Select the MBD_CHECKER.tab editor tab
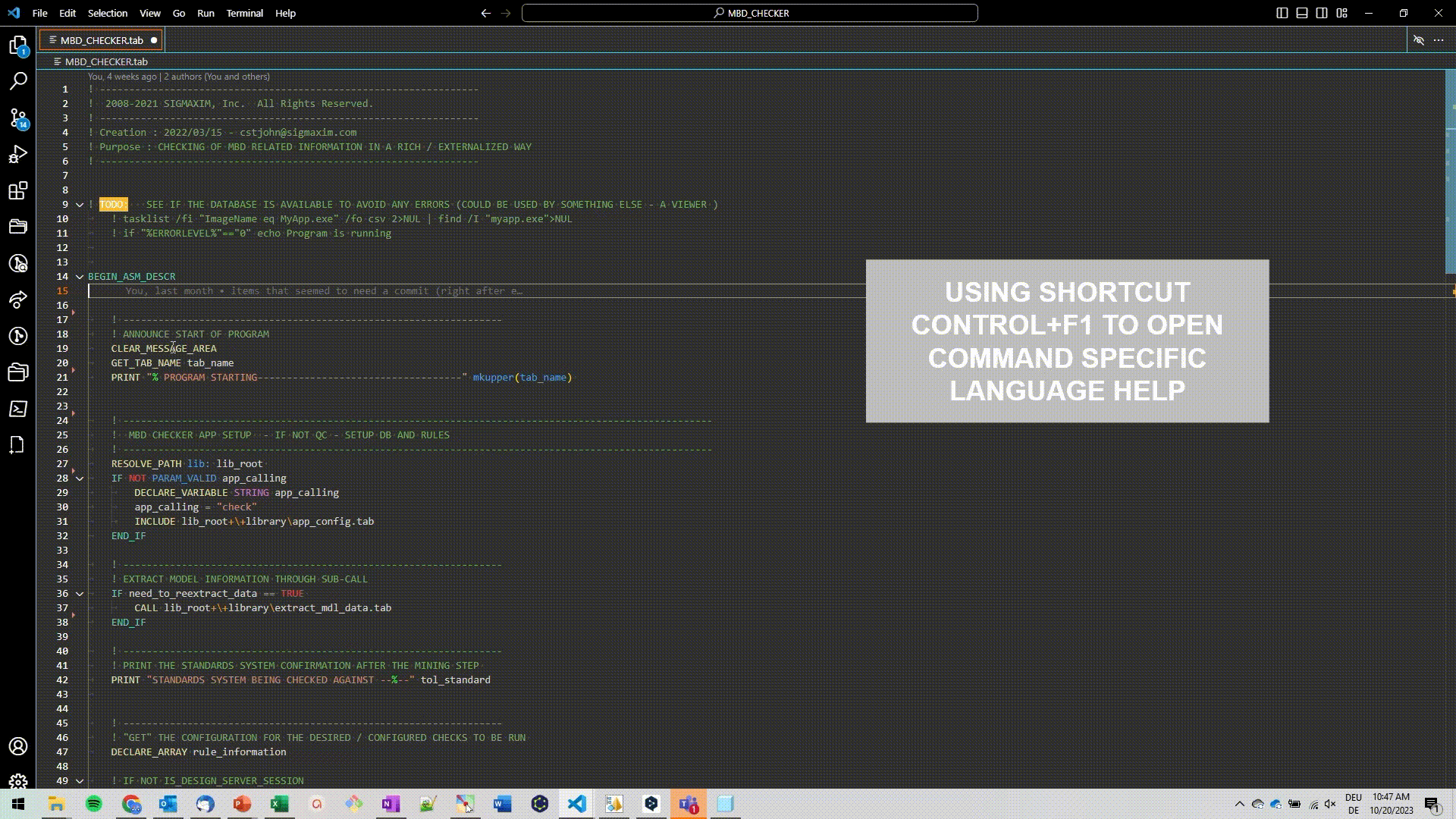The height and width of the screenshot is (819, 1456). coord(101,40)
